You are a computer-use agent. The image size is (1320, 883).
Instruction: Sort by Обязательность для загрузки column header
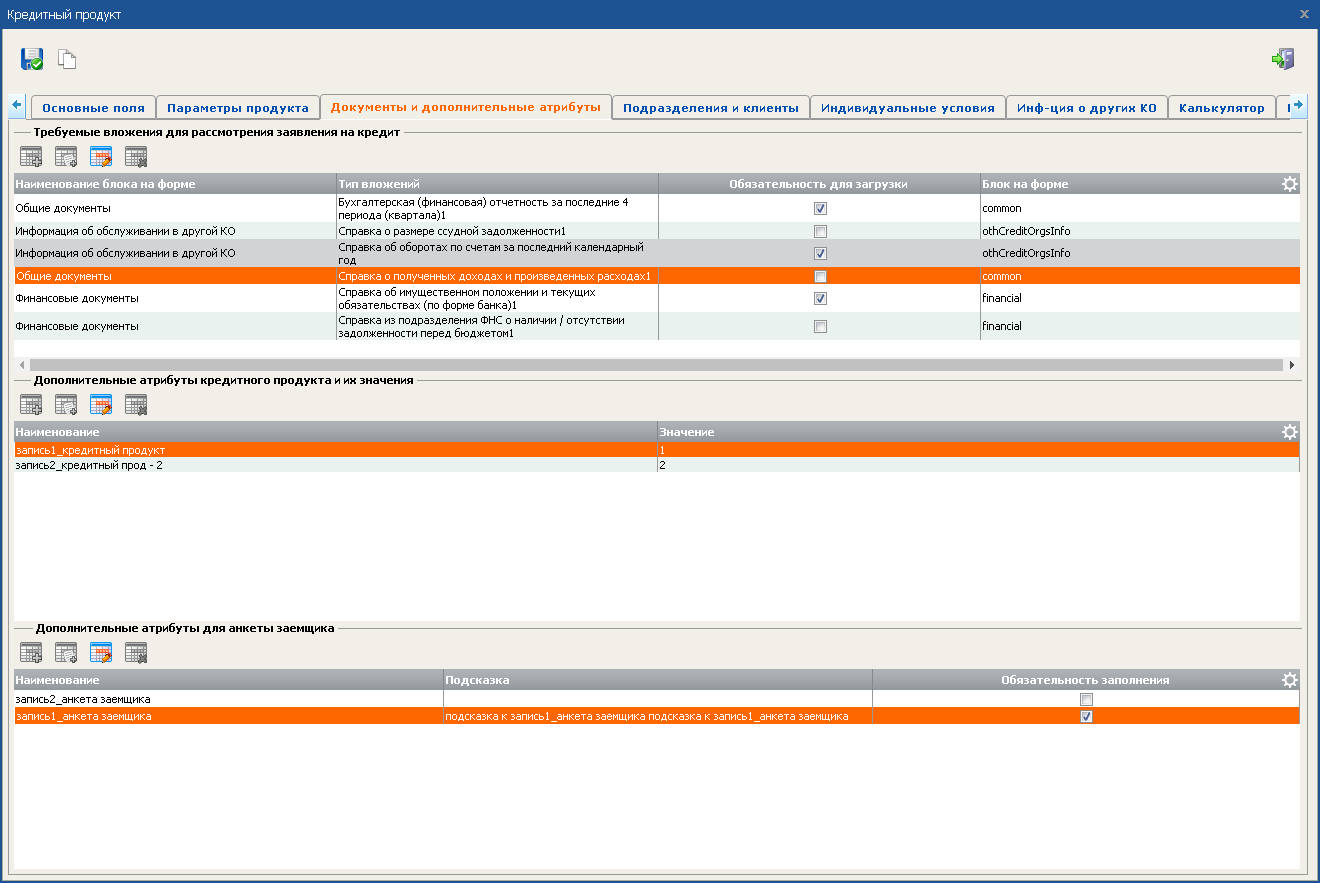click(x=819, y=184)
